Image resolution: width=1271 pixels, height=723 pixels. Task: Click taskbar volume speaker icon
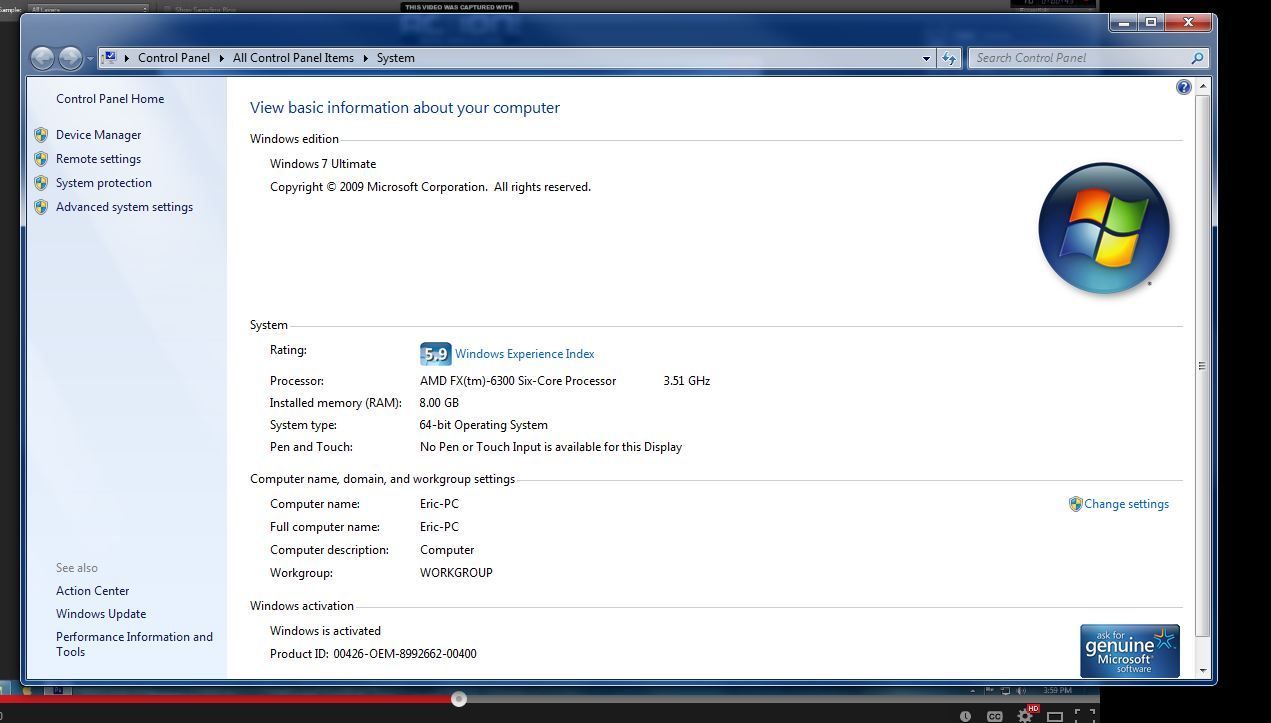[1021, 690]
